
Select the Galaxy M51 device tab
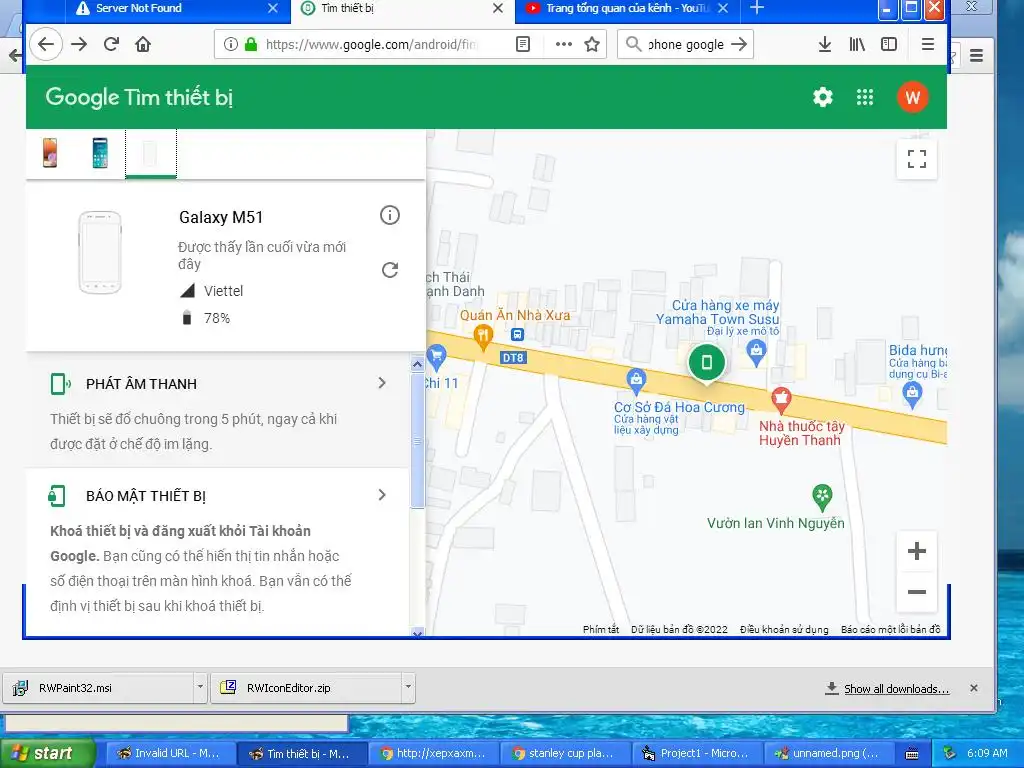[151, 153]
